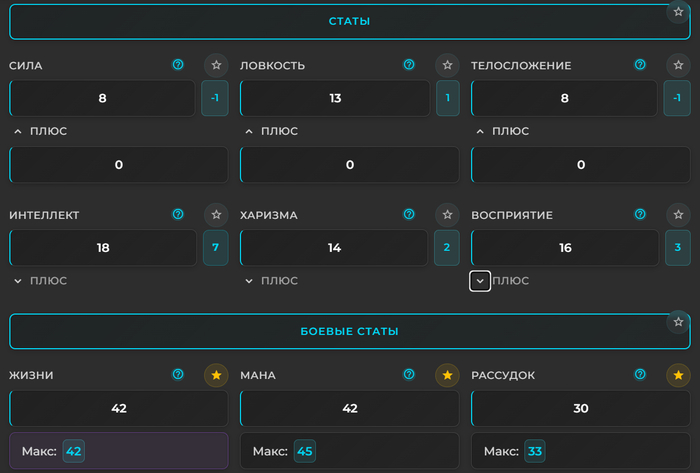The height and width of the screenshot is (473, 700).
Task: Click the help icon next to Ловкость
Action: coord(409,65)
